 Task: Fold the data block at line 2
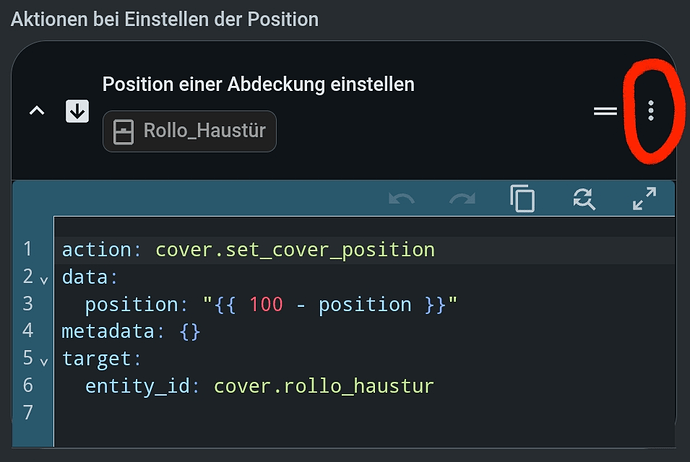pos(44,280)
